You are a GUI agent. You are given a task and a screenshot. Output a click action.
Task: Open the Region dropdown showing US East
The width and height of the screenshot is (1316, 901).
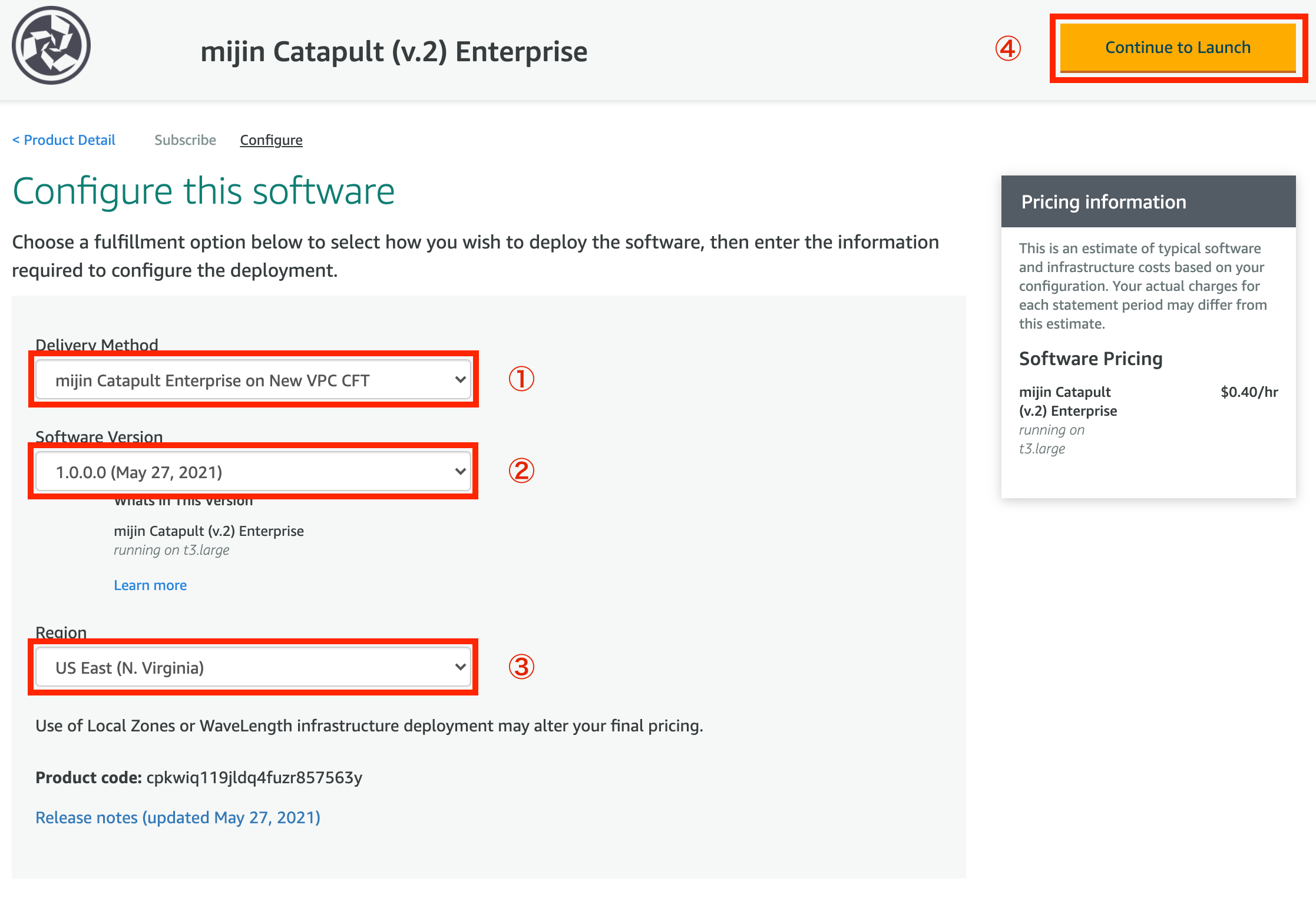click(253, 667)
